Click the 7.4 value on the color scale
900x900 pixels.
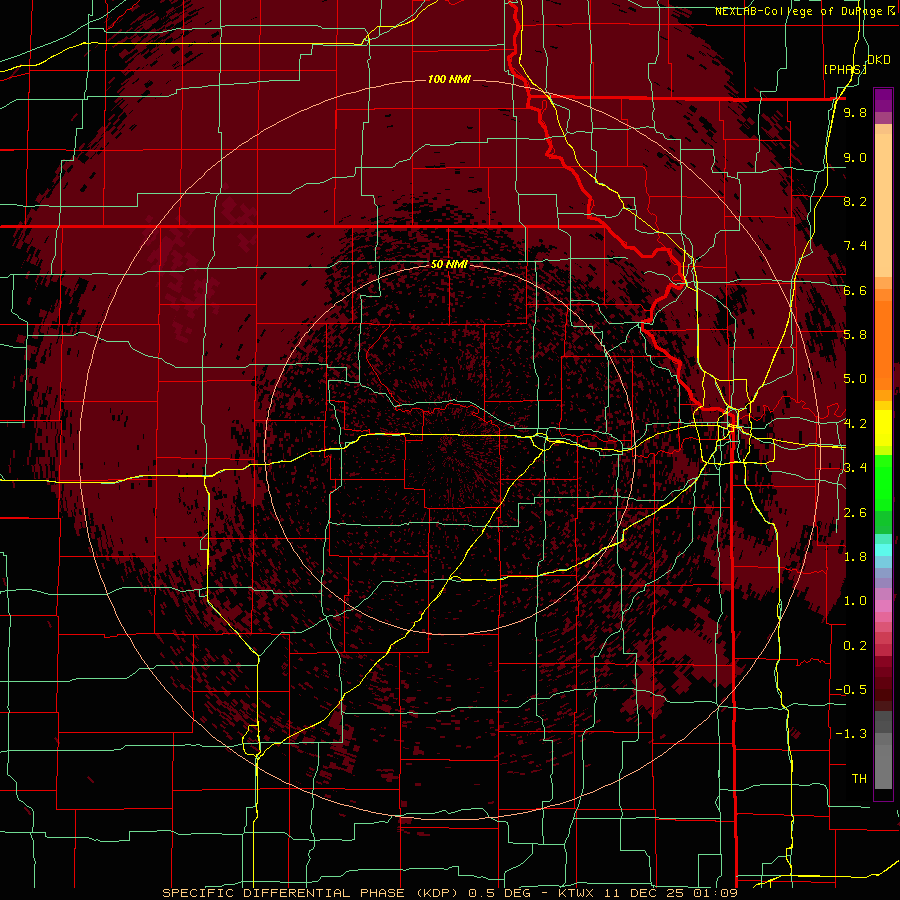855,246
